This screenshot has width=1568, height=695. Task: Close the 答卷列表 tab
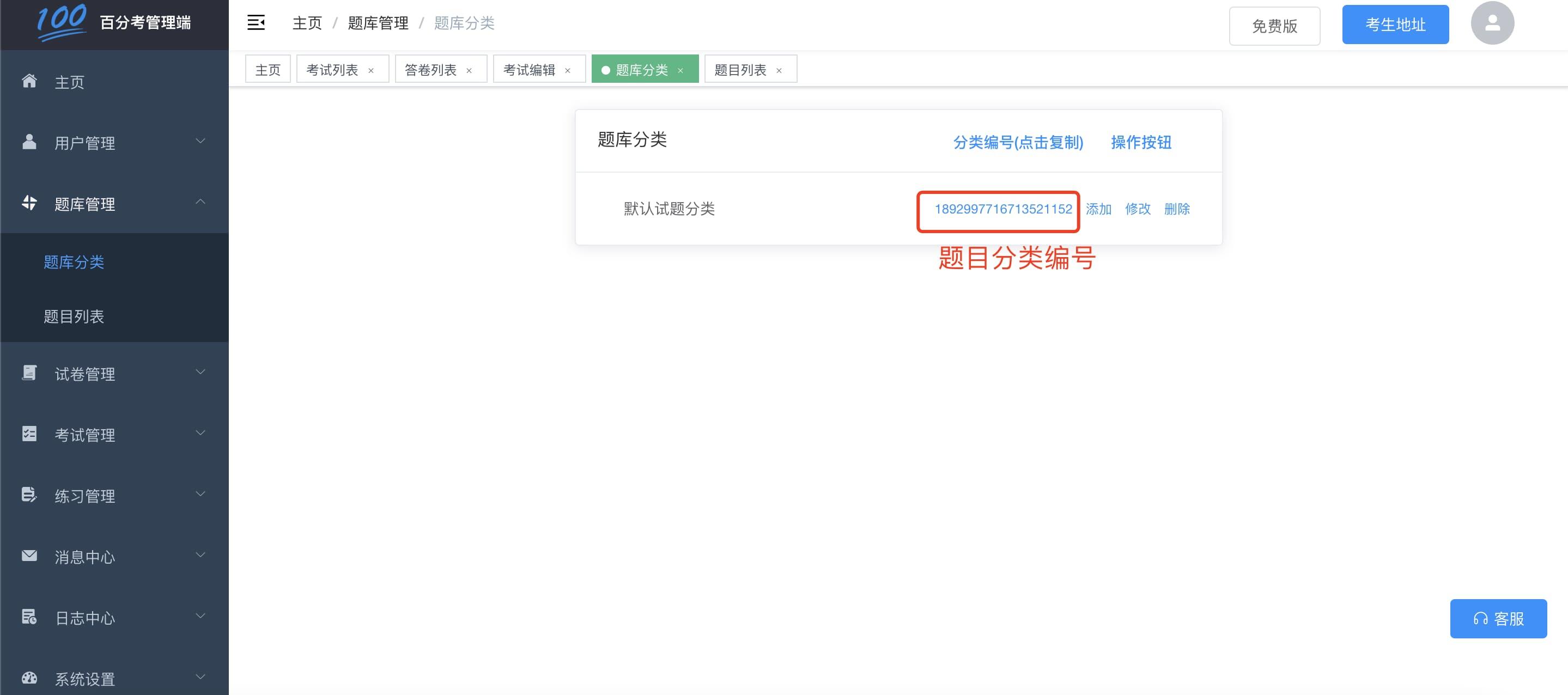tap(469, 71)
